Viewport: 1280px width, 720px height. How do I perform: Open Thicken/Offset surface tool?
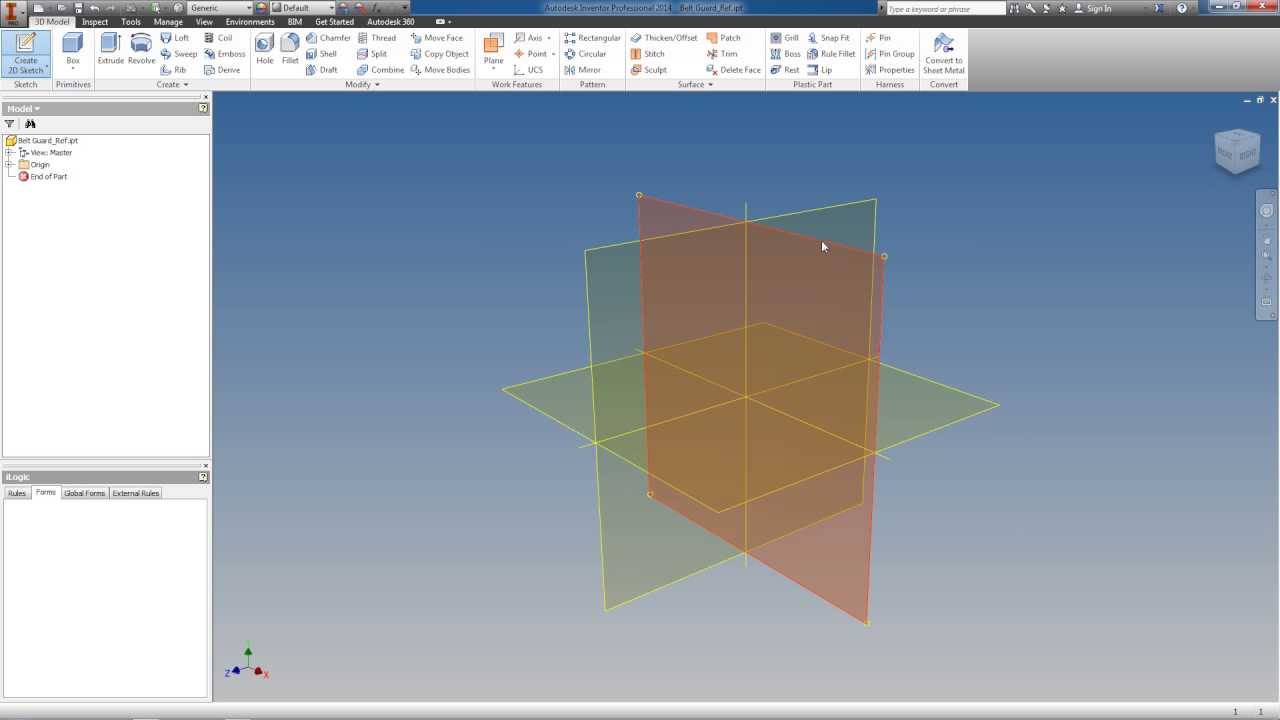point(664,38)
